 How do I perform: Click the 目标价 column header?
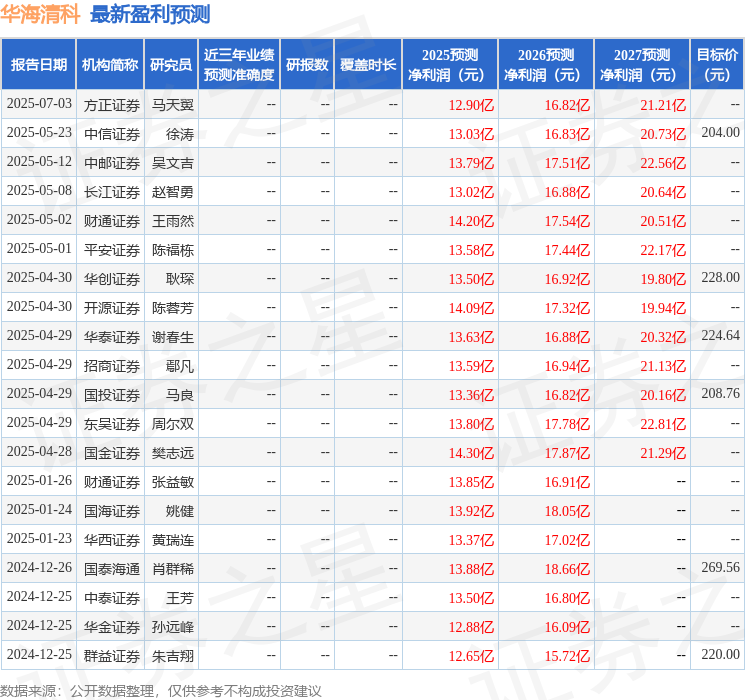(x=717, y=65)
